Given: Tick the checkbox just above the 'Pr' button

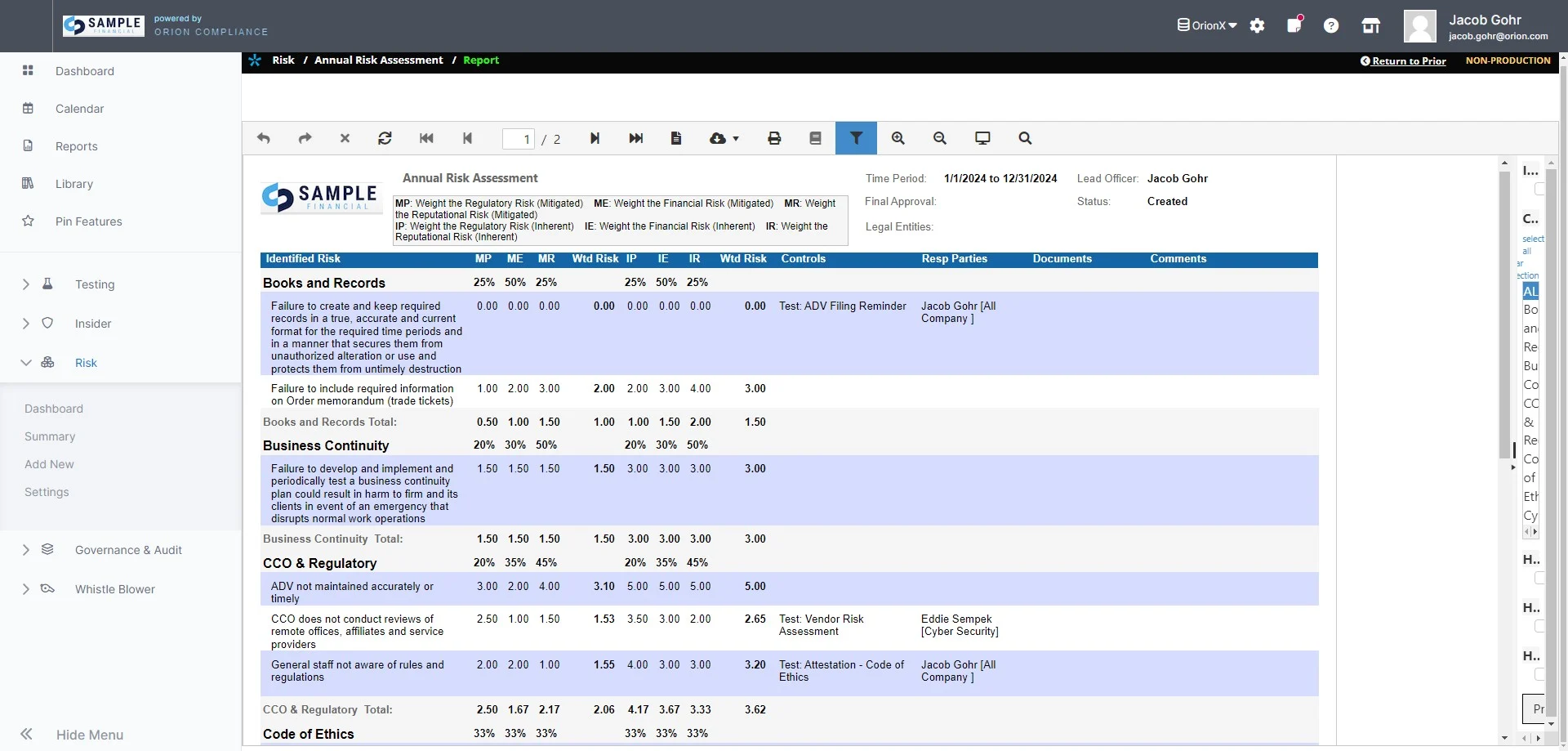Looking at the screenshot, I should tap(1539, 674).
